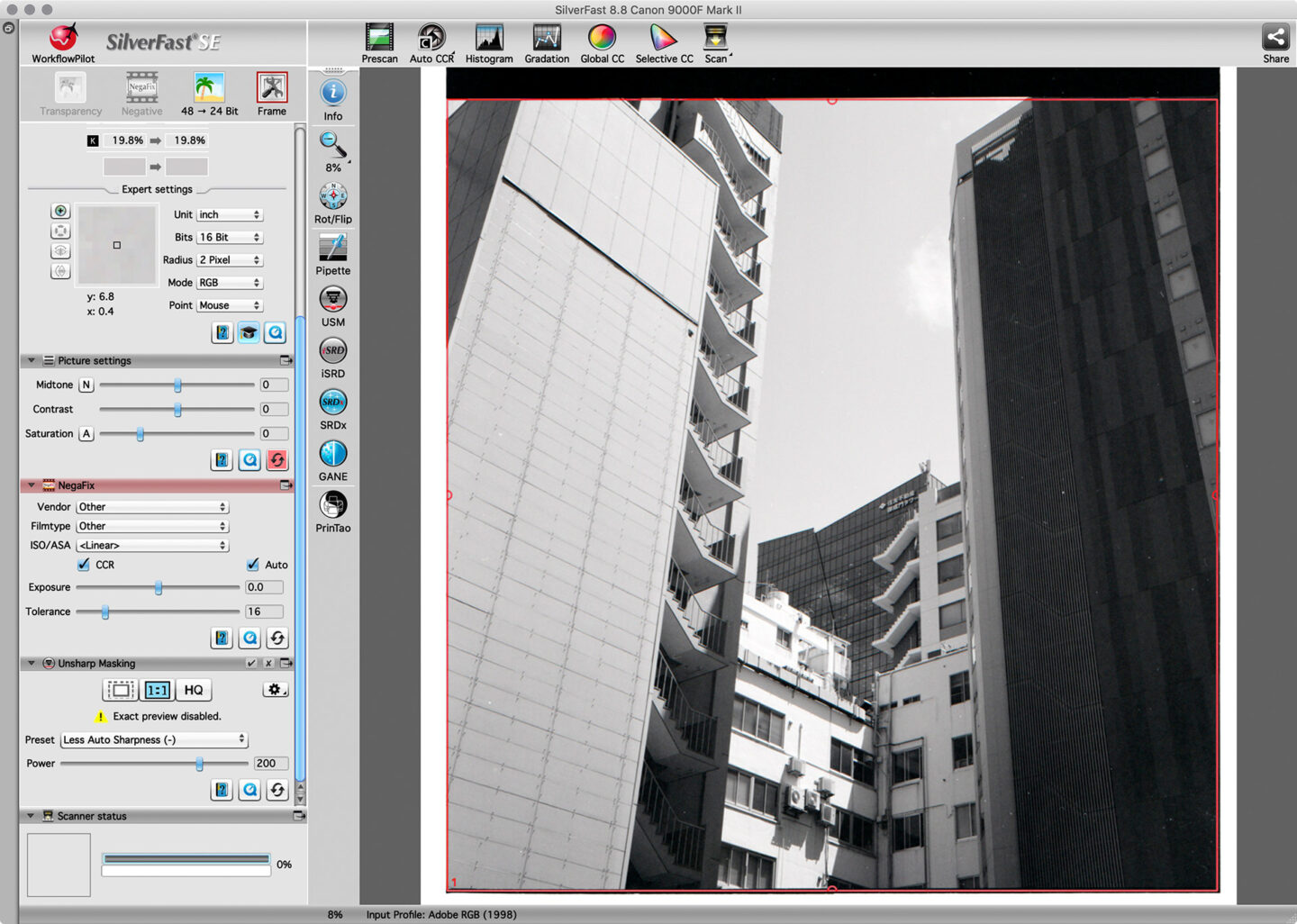Collapse the Picture settings panel
The height and width of the screenshot is (924, 1297).
(32, 360)
